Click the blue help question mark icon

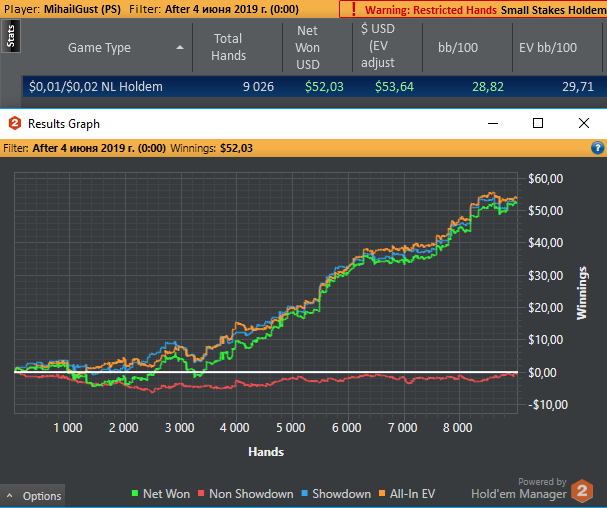click(x=597, y=148)
